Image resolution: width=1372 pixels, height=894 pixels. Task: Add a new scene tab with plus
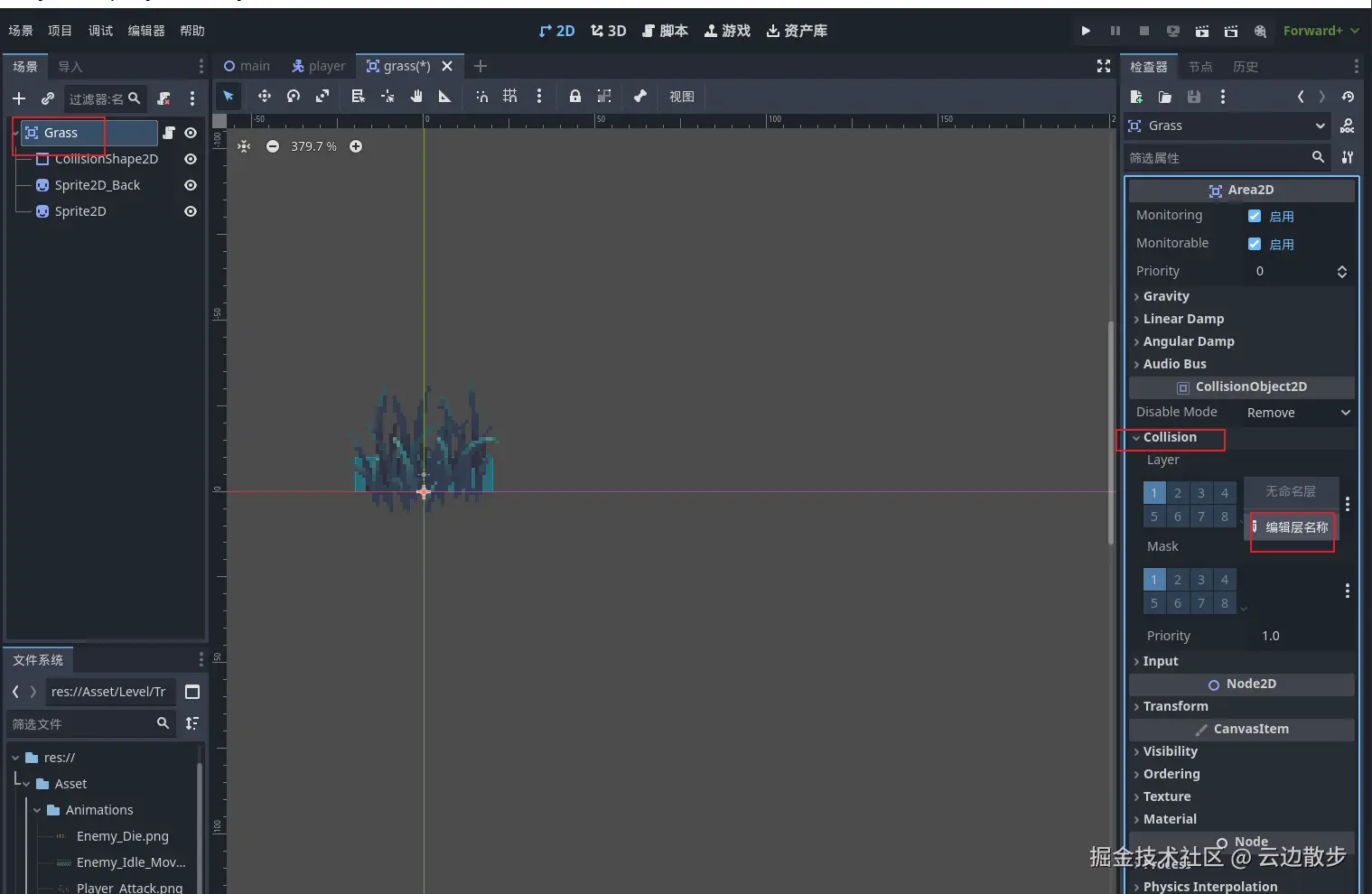[x=481, y=66]
